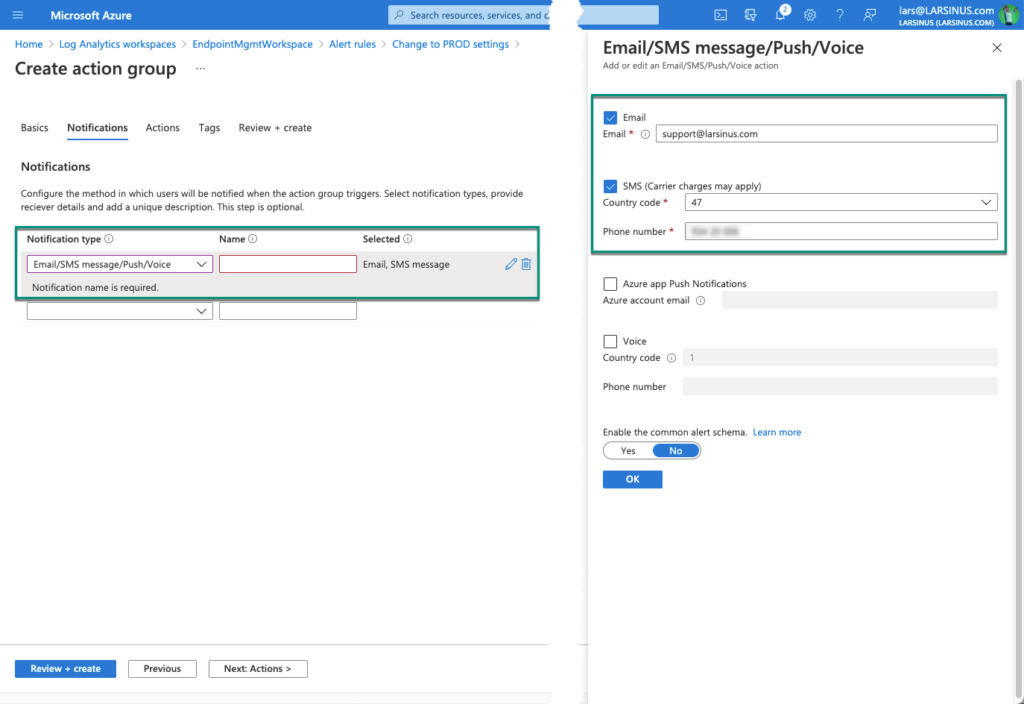Screen dimensions: 1024x704
Task: Open the Directories and subscriptions filter icon
Action: coord(750,15)
